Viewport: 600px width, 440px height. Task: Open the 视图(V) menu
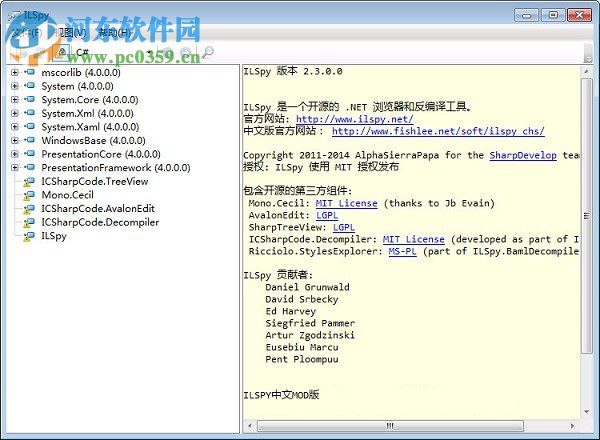70,33
